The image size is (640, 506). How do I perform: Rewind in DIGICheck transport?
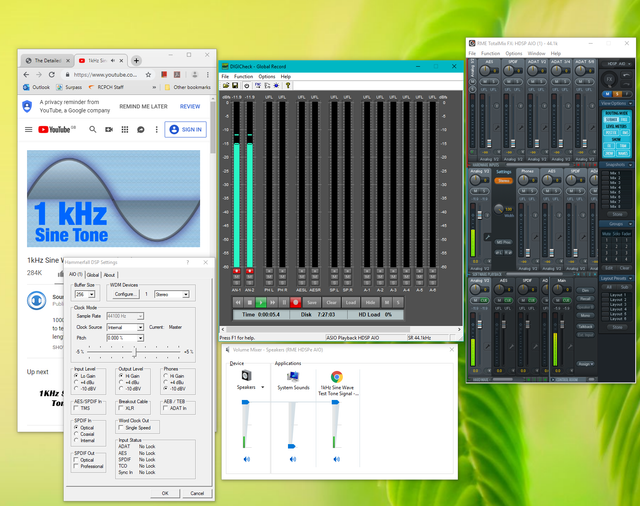click(238, 302)
